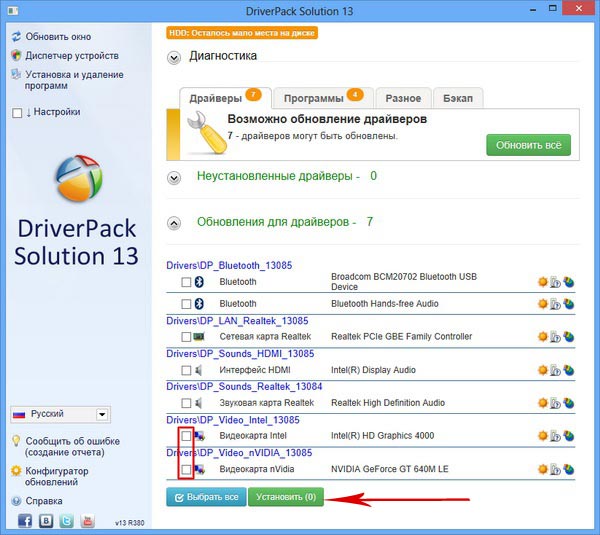
Task: Check the Broadcom BCM20702 Bluetooth USB Device checkbox
Action: (186, 282)
